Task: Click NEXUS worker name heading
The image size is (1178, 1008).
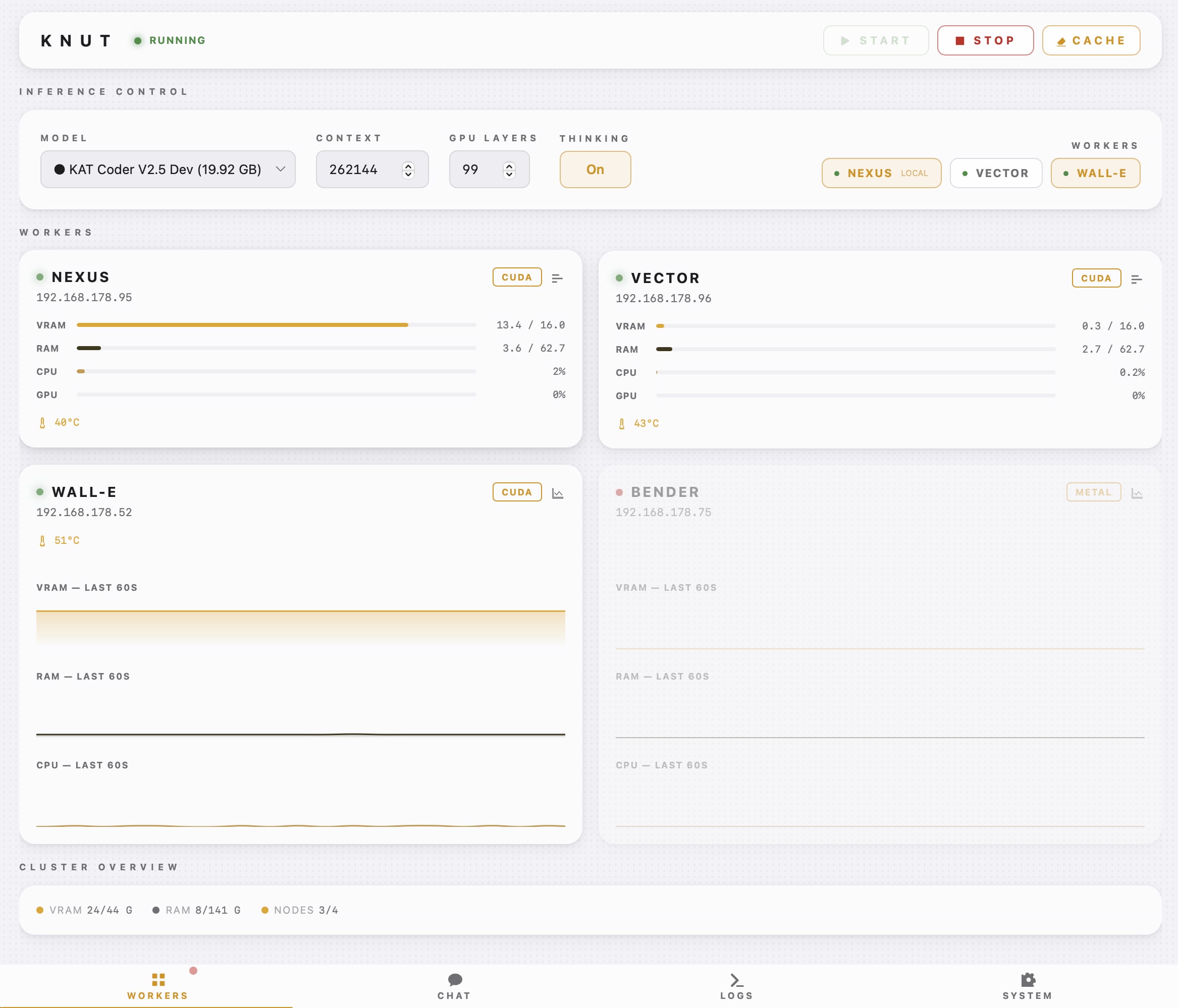Action: 81,277
